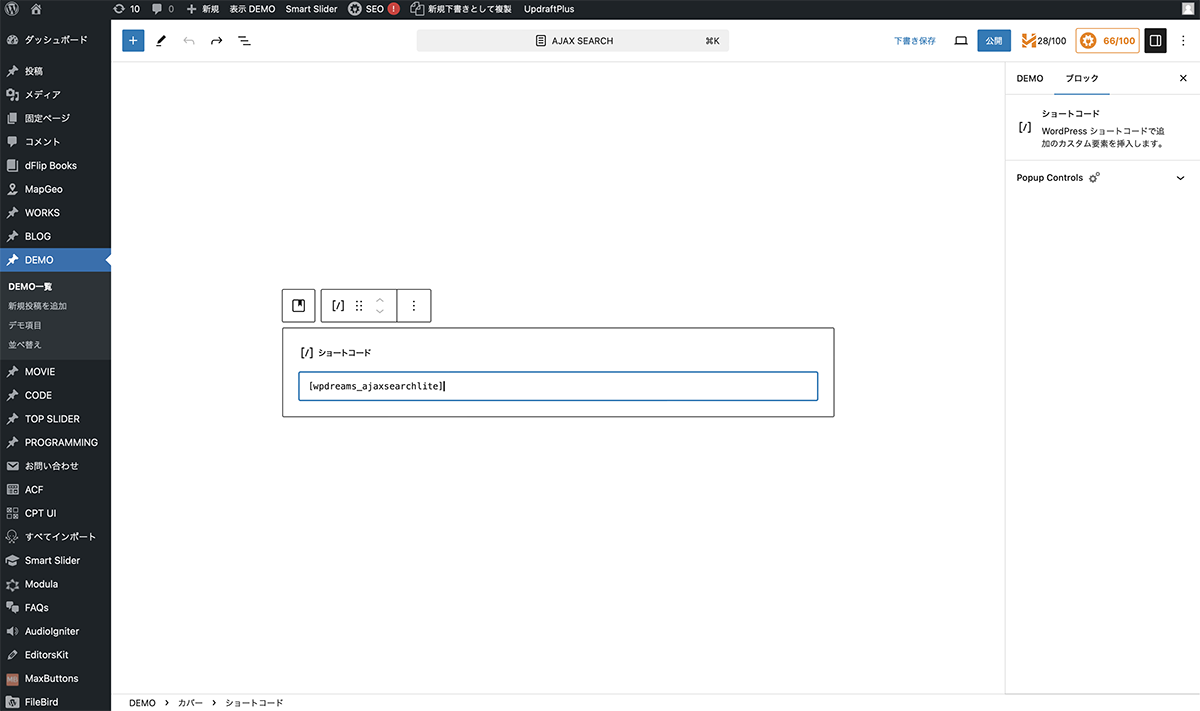Toggle the settings sidebar panel button
The image size is (1200, 711).
(1155, 41)
